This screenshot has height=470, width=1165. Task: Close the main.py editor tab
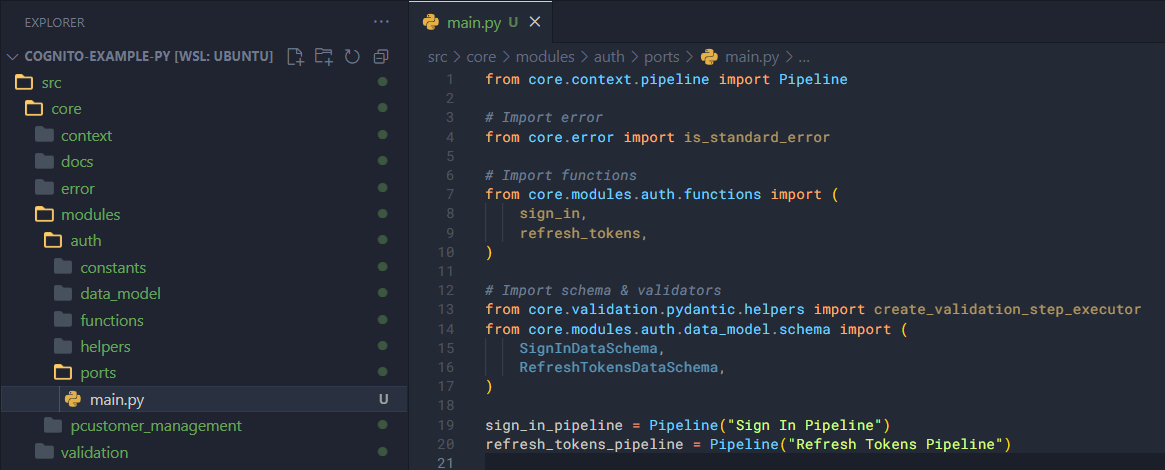[x=534, y=21]
